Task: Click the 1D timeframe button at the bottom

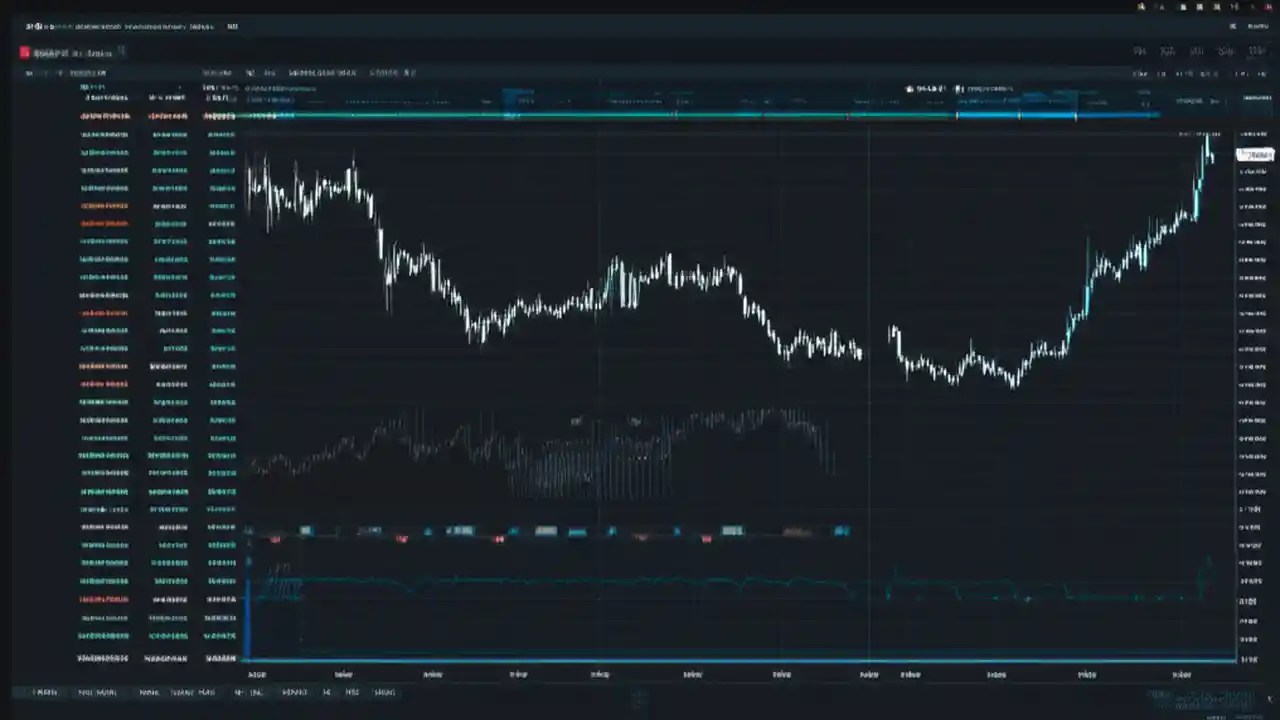Action: [326, 691]
